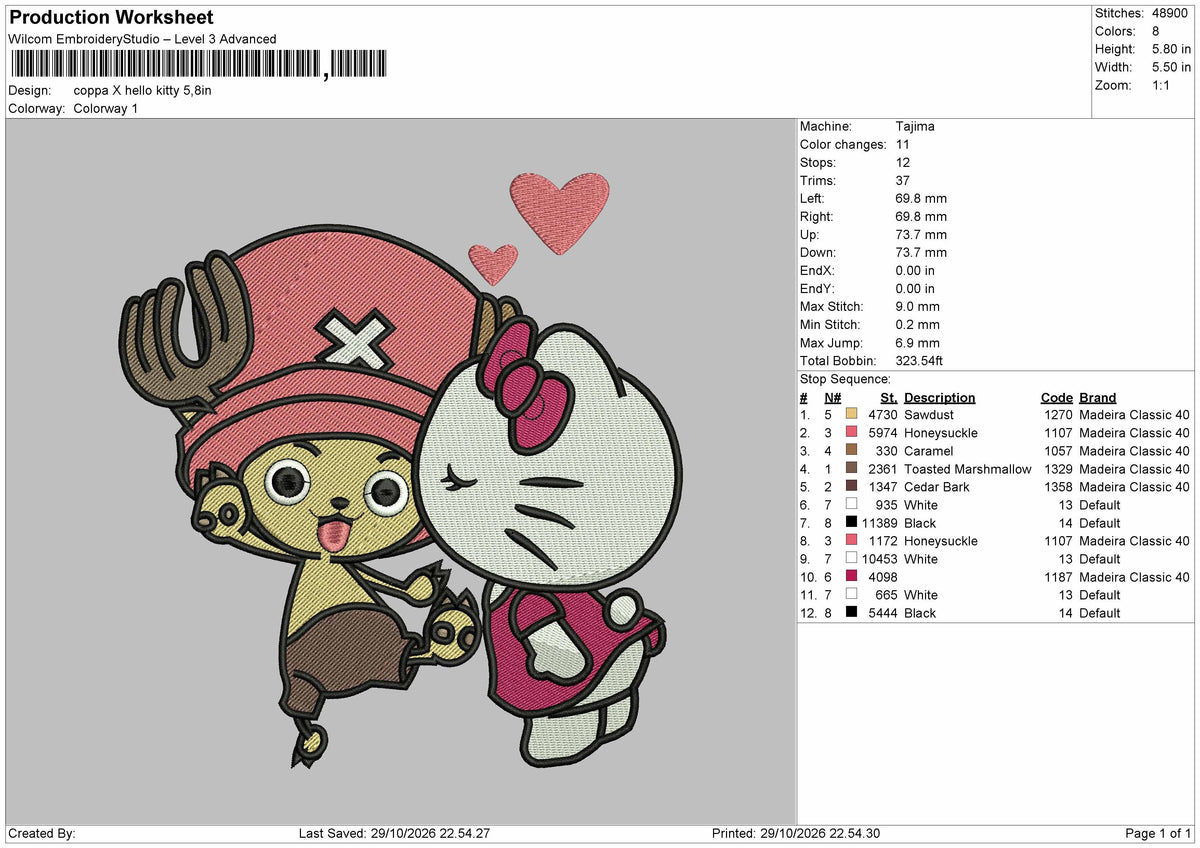Click the Height value '5.80 in'
The image size is (1200, 848).
[1171, 49]
